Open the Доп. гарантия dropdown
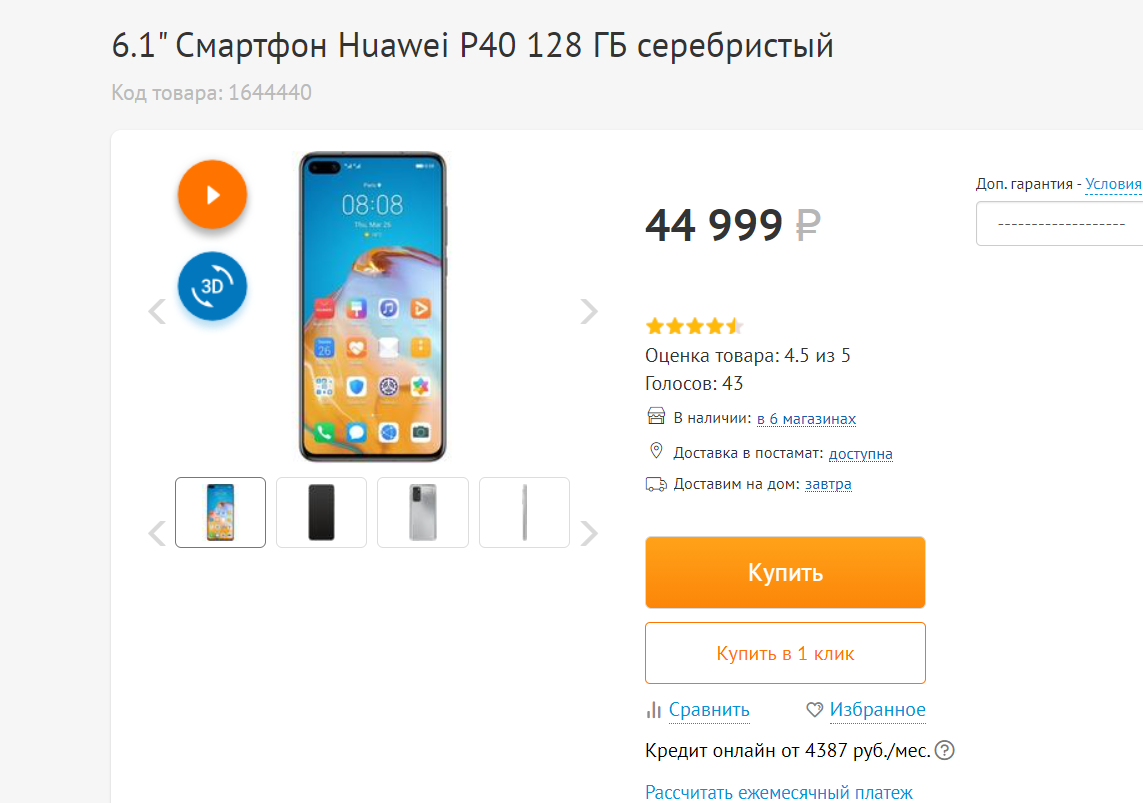 [1059, 224]
